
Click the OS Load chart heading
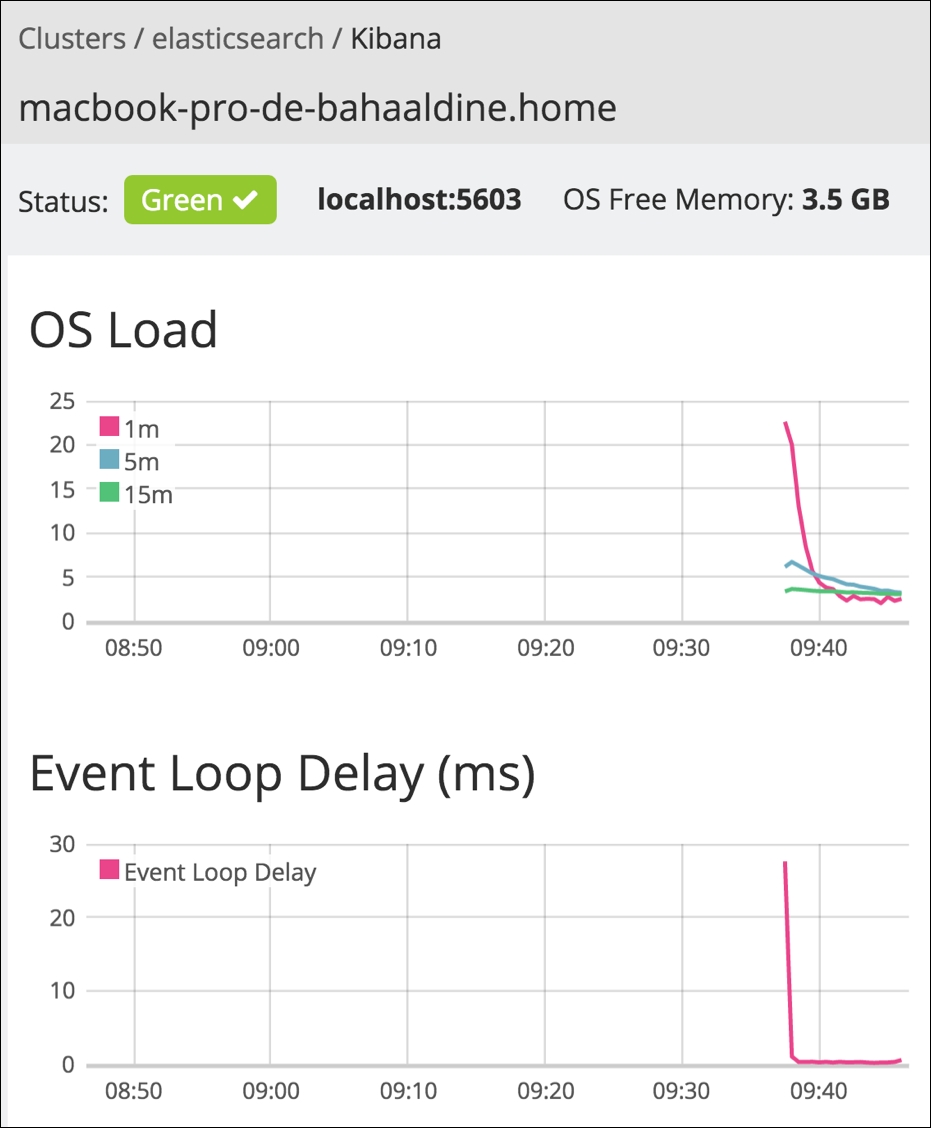click(123, 329)
